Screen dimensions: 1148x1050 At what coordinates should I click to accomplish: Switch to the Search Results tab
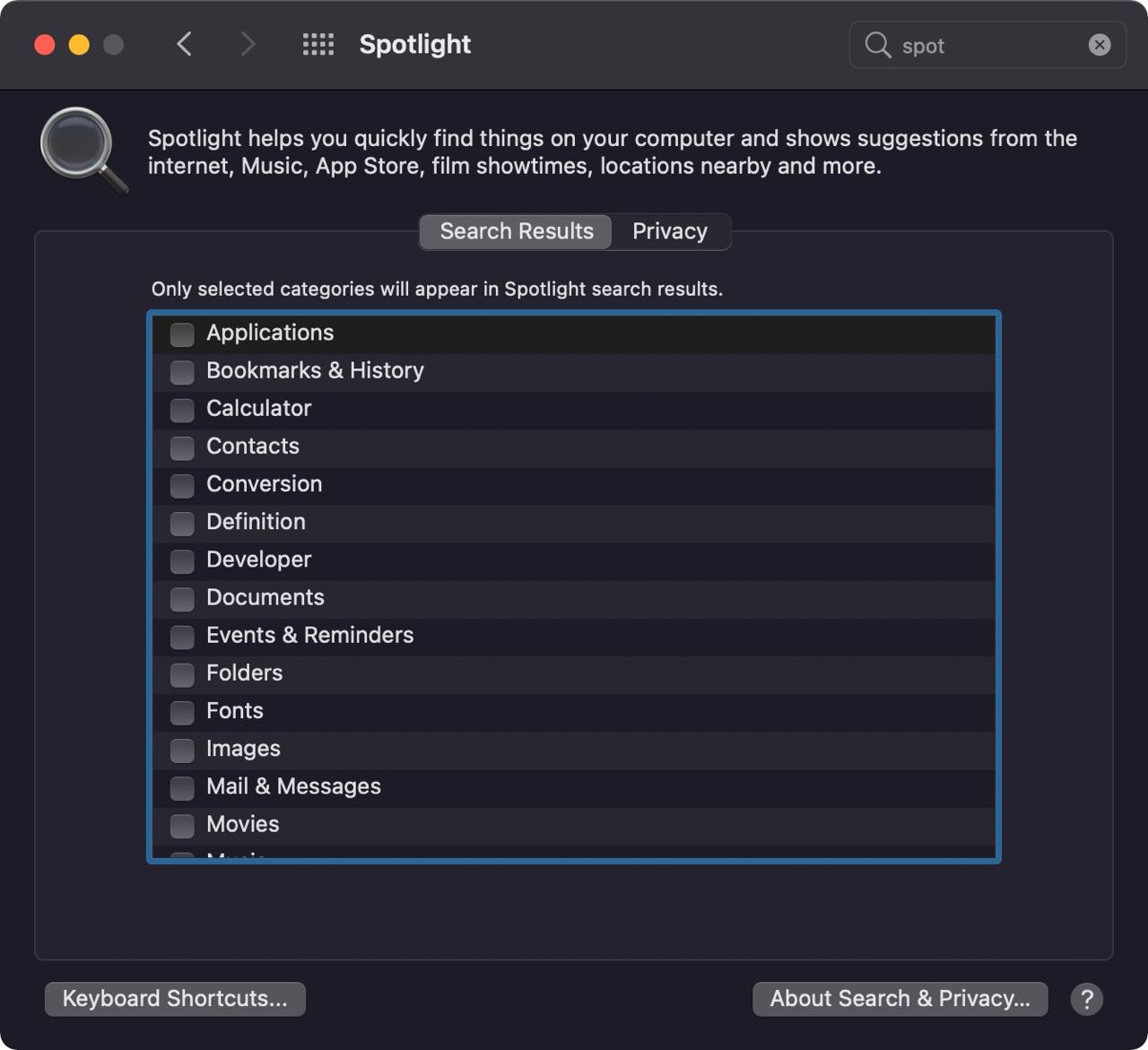[517, 231]
